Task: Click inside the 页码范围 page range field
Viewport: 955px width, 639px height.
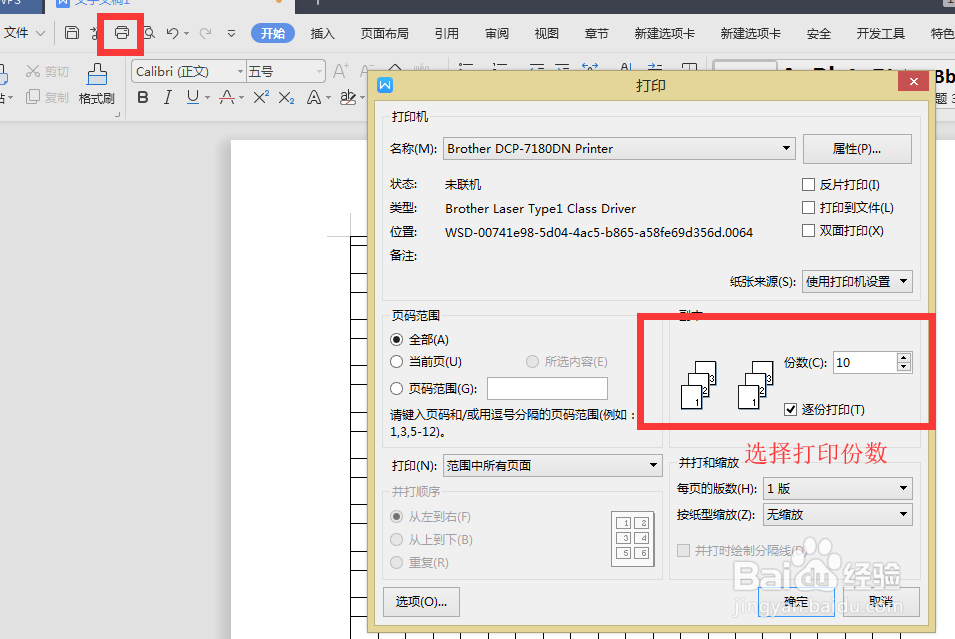Action: point(548,388)
